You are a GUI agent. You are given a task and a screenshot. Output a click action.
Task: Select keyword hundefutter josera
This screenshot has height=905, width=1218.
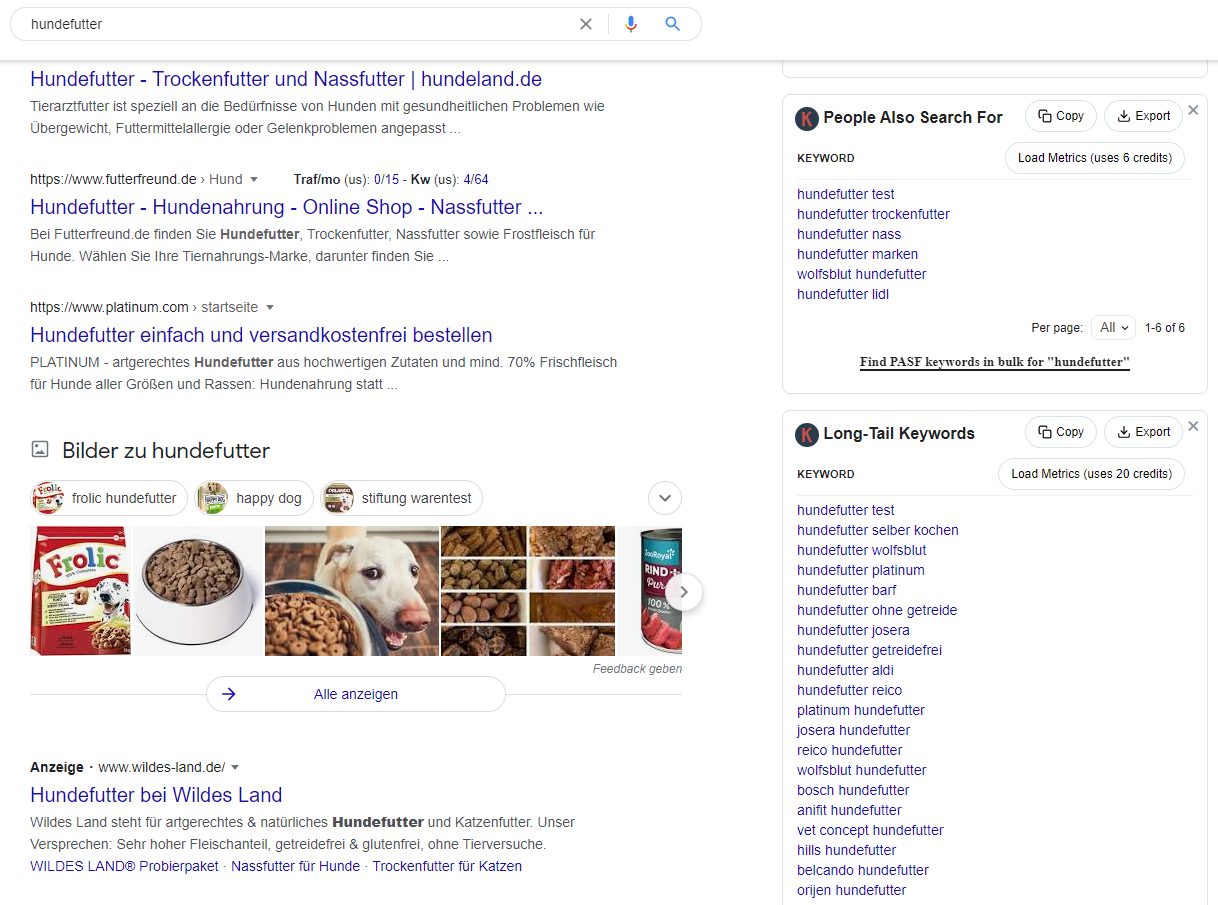853,630
